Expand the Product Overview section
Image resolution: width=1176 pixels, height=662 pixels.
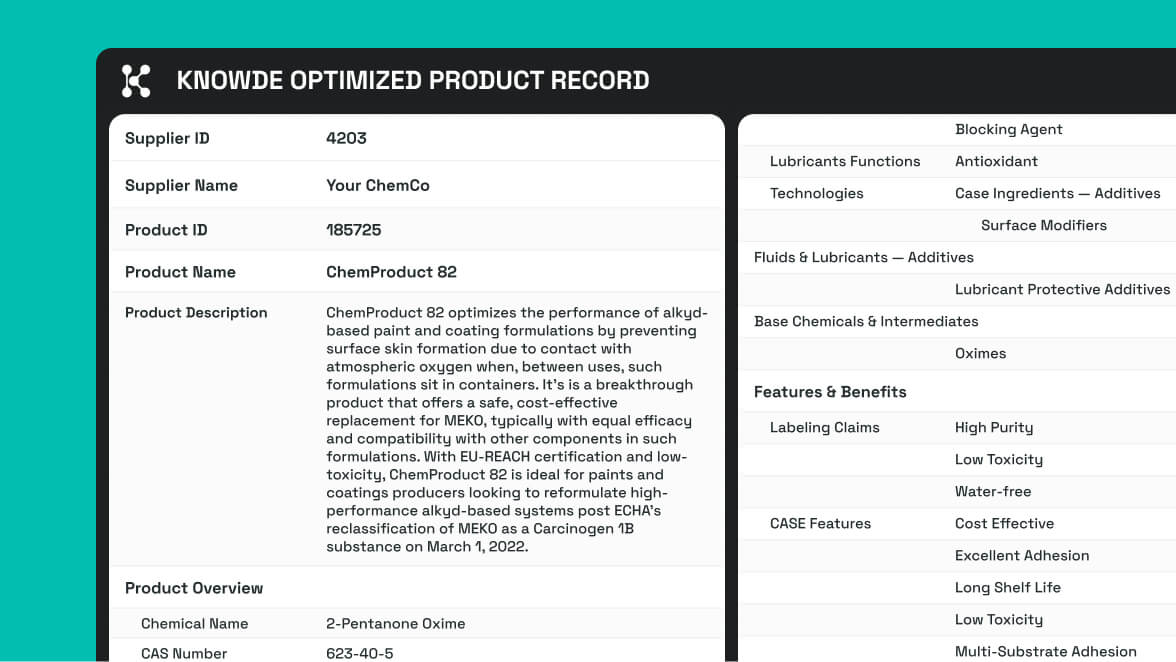pyautogui.click(x=194, y=588)
